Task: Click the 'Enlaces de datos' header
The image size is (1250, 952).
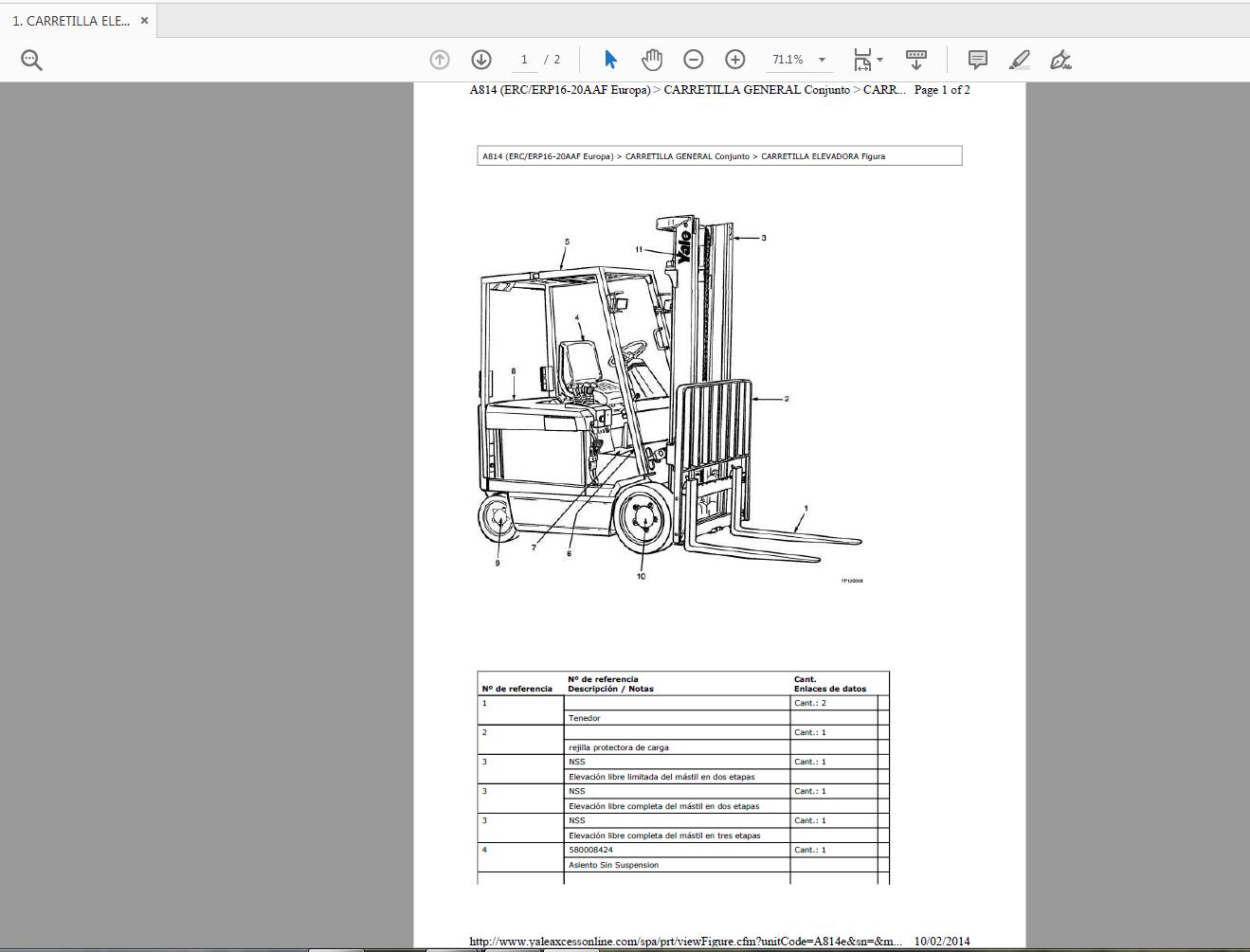Action: pyautogui.click(x=830, y=689)
